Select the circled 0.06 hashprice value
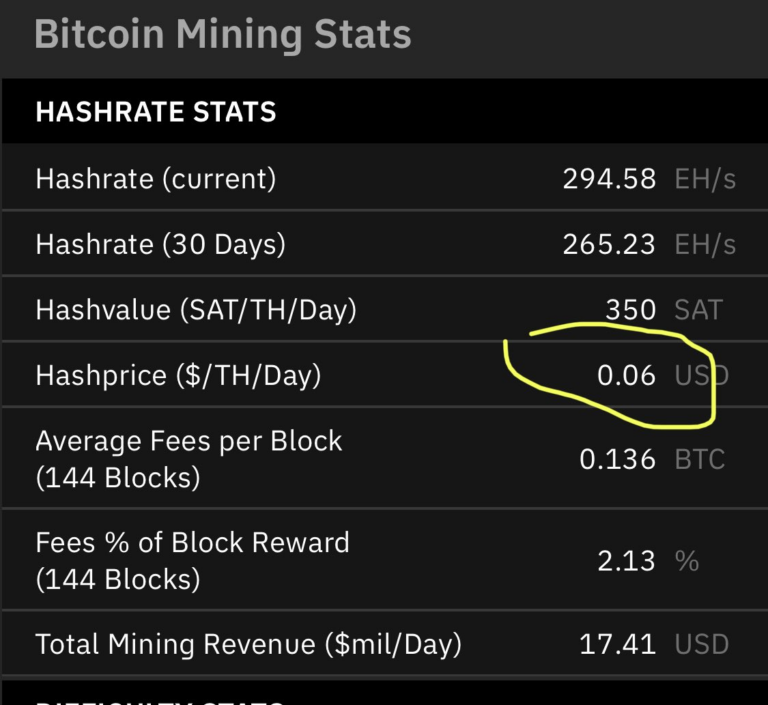768x705 pixels. click(626, 375)
